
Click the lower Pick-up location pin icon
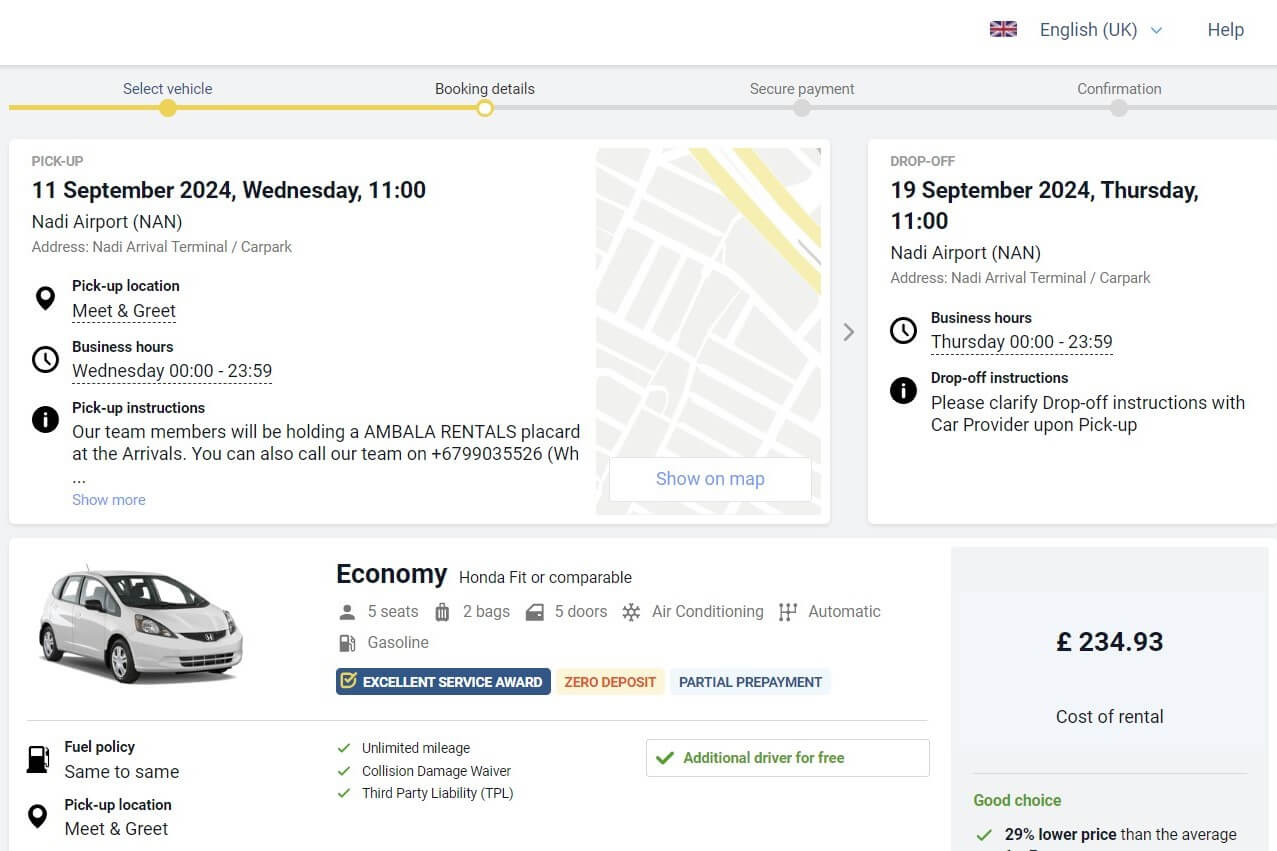pyautogui.click(x=37, y=816)
